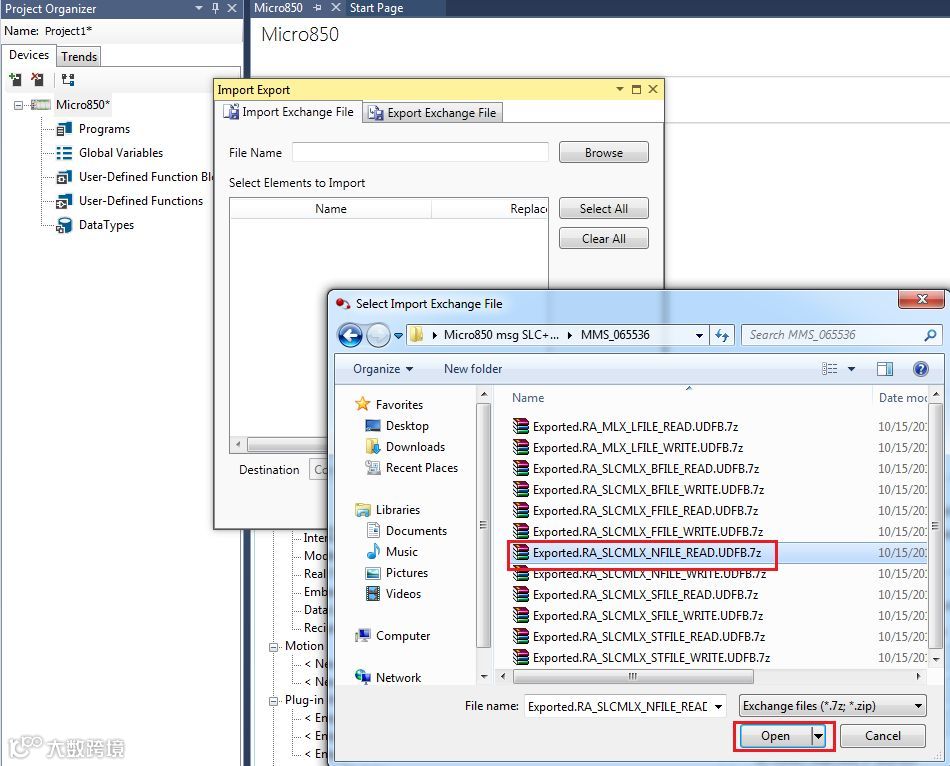The image size is (950, 766).
Task: Select Desktop in navigation pane
Action: coord(407,425)
